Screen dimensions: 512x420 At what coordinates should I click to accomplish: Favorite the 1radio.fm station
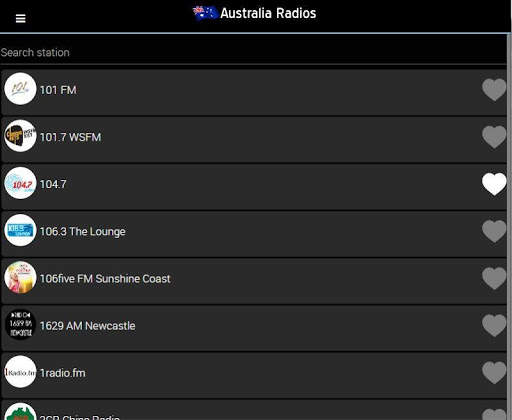[494, 373]
